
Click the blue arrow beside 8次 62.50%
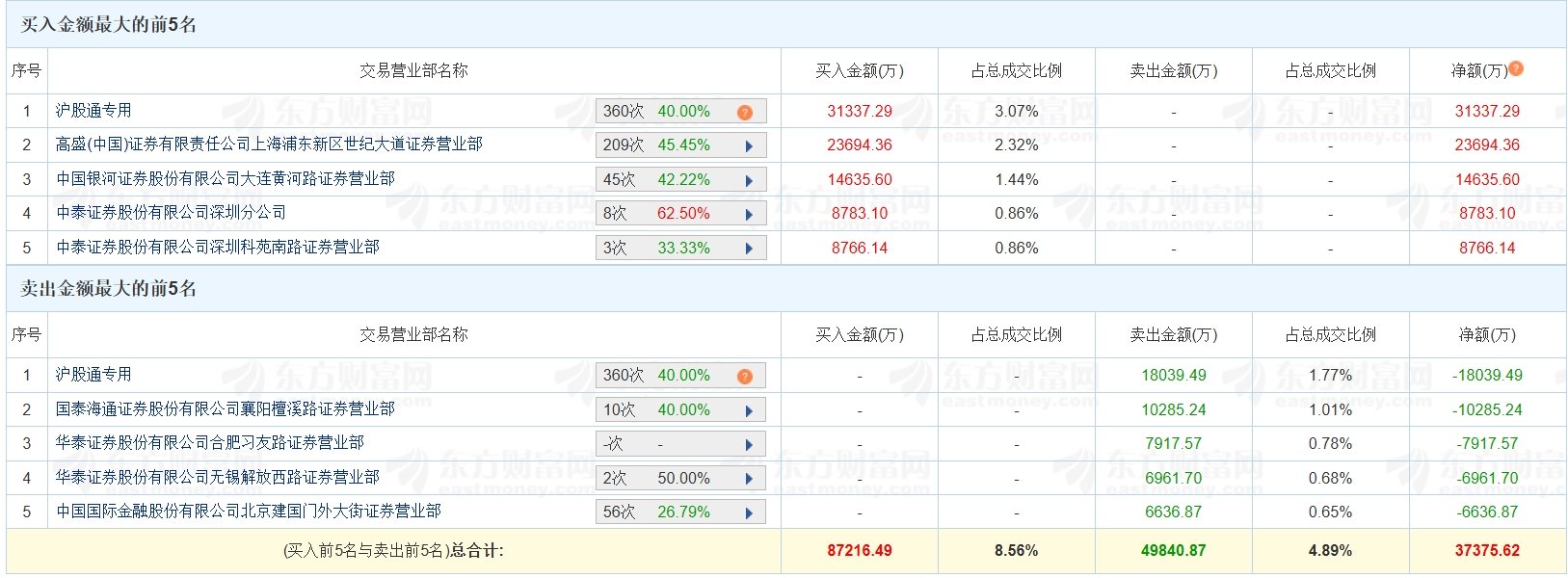(749, 215)
